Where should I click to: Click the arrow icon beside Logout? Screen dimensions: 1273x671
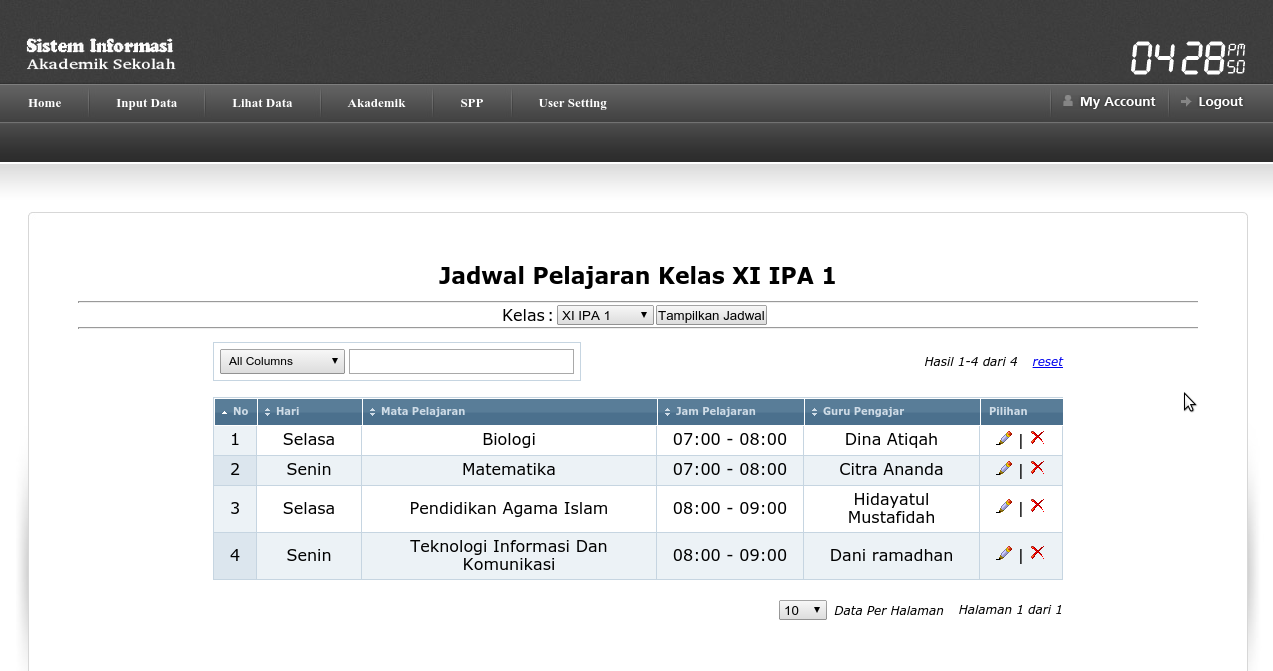tap(1184, 100)
